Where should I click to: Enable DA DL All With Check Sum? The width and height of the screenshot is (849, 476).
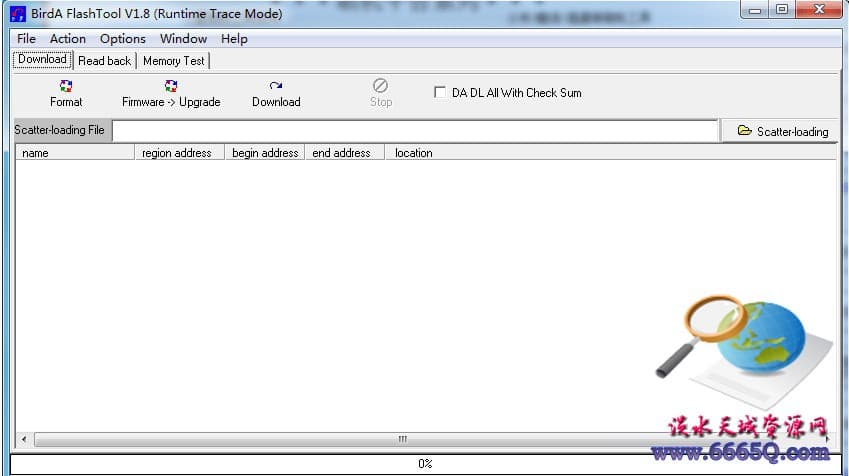pyautogui.click(x=440, y=92)
